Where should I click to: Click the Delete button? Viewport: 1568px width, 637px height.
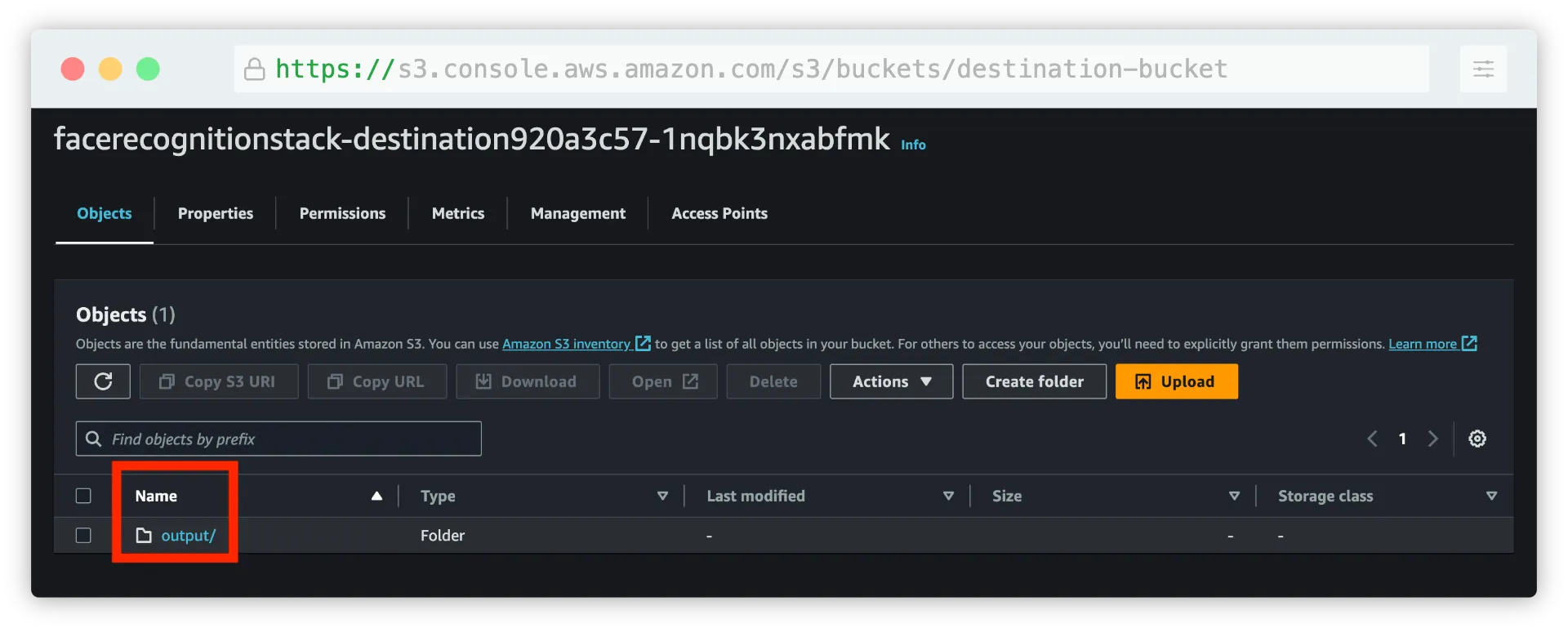[x=773, y=381]
